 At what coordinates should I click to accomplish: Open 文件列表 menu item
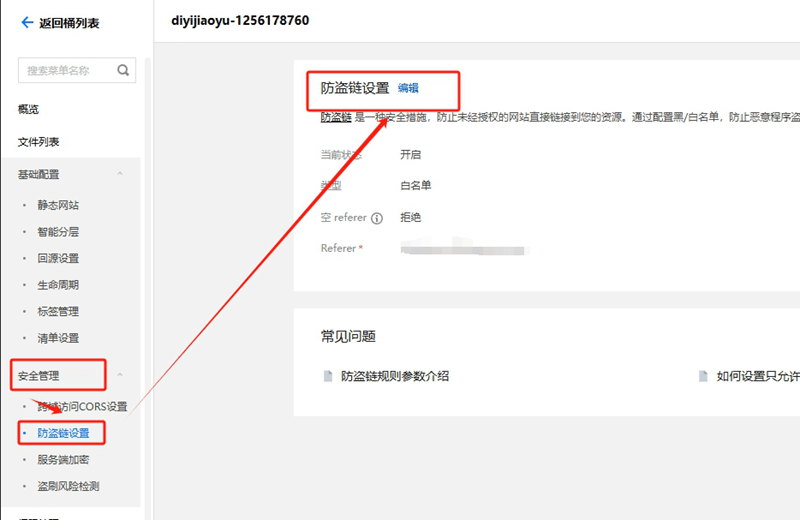point(38,141)
